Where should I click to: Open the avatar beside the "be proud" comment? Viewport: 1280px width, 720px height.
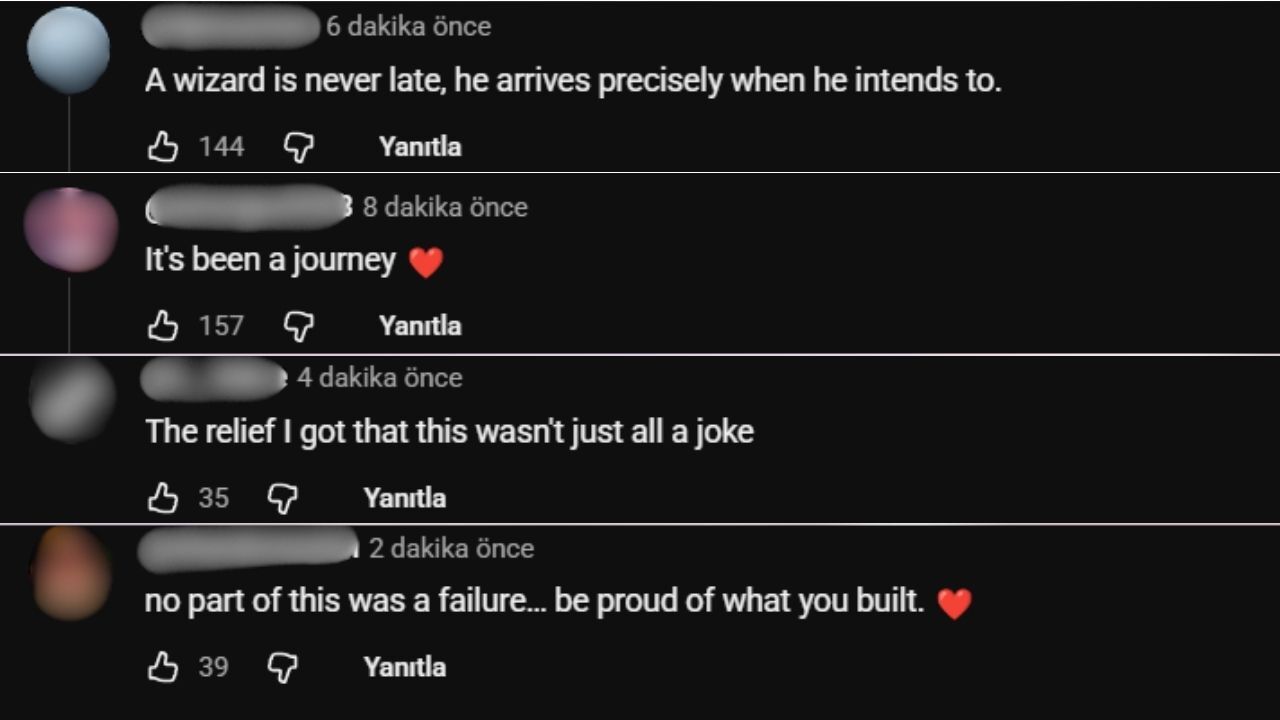pyautogui.click(x=71, y=573)
